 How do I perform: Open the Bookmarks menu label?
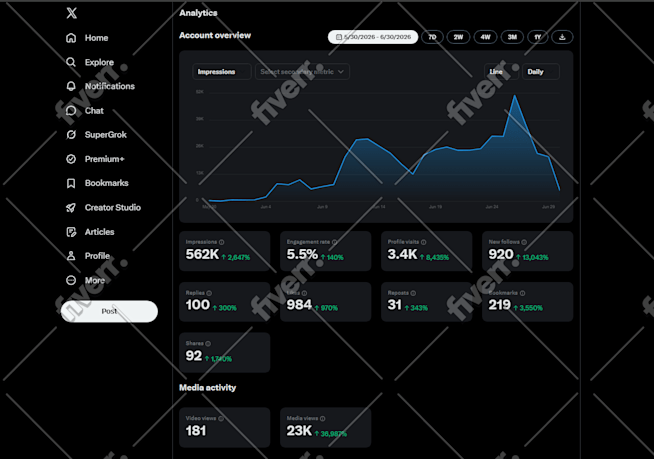107,183
